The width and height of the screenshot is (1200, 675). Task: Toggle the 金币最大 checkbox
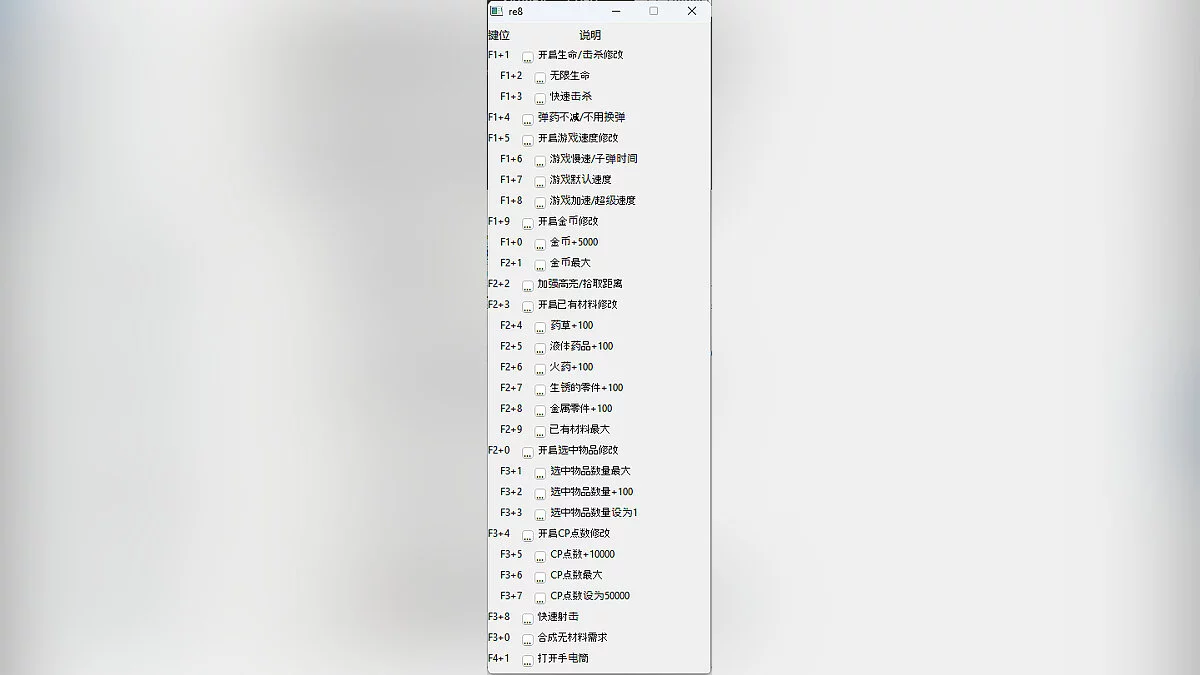click(x=540, y=264)
